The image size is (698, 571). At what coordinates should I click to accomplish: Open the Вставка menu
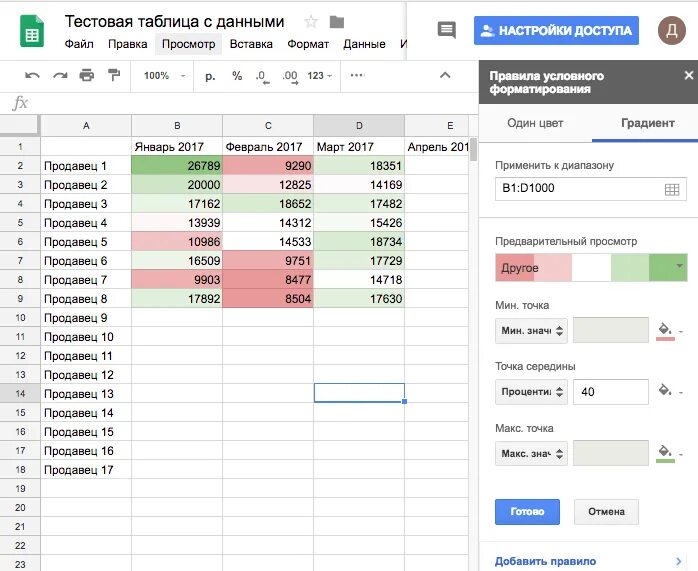click(251, 44)
